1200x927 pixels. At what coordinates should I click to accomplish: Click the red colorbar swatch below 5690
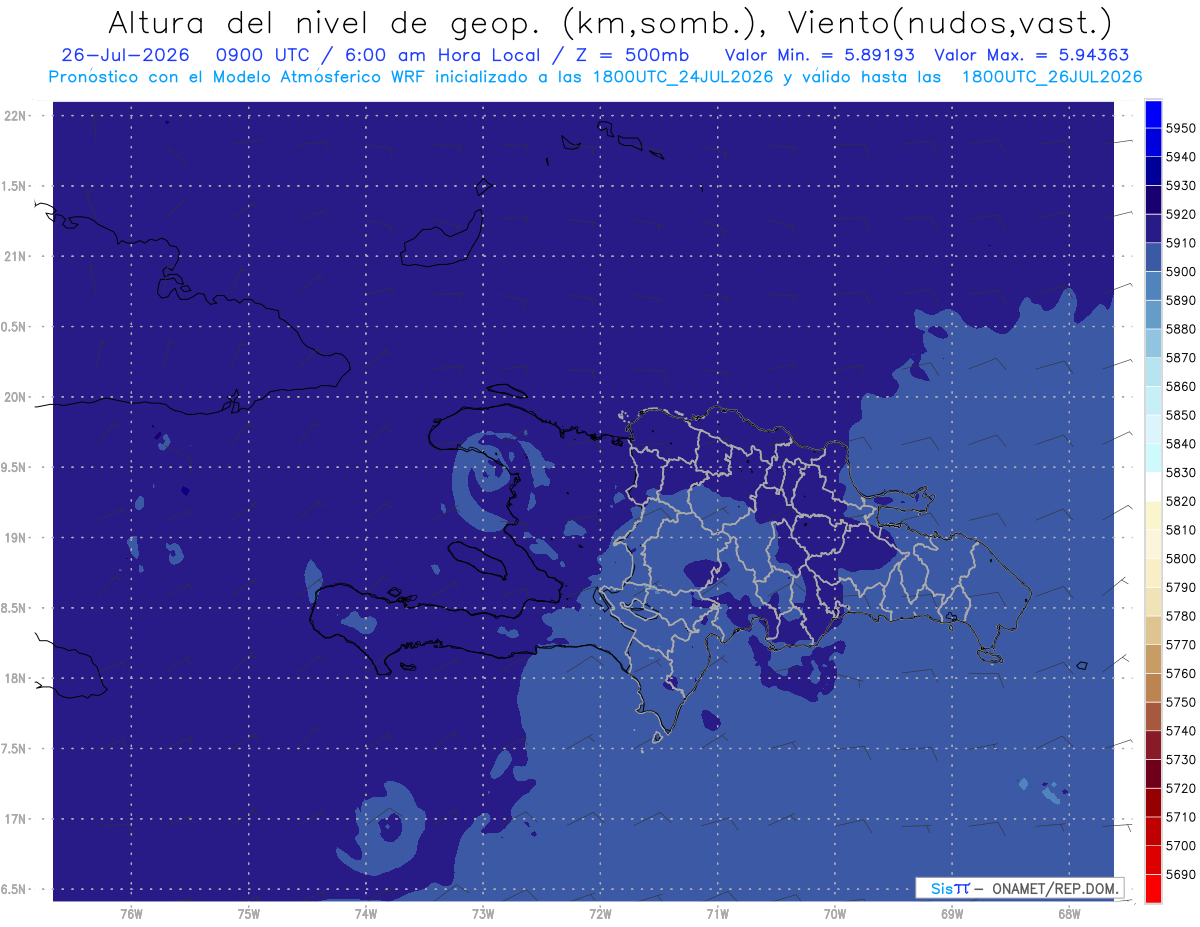pos(1153,888)
